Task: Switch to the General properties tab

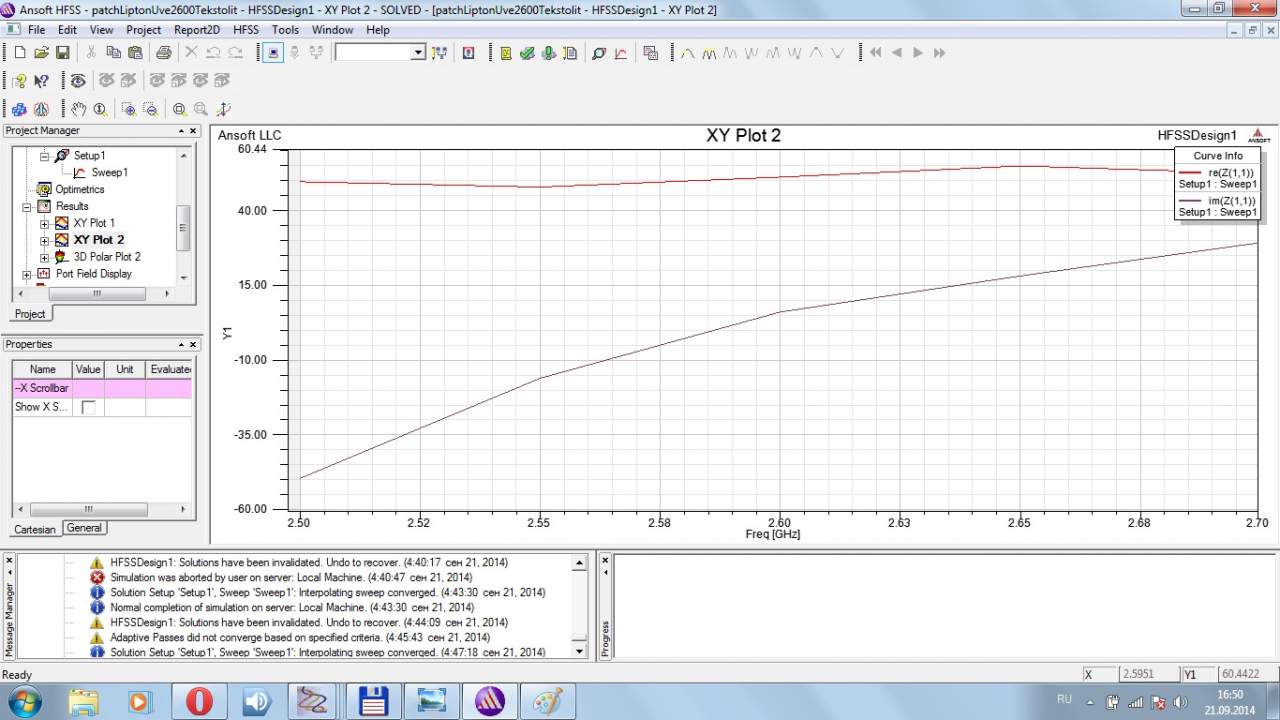Action: (x=84, y=528)
